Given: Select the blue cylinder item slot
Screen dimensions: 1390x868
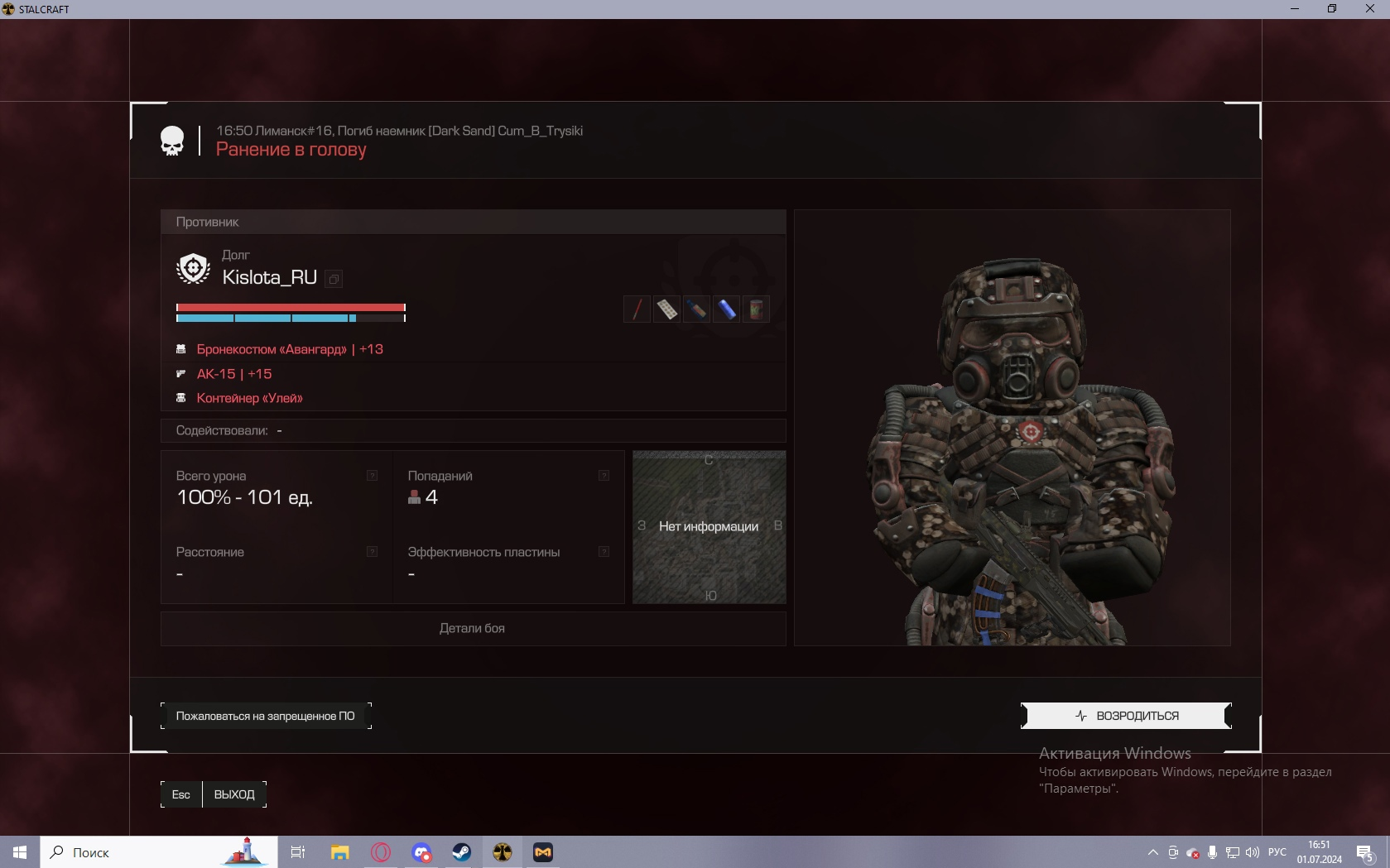Looking at the screenshot, I should coord(726,309).
